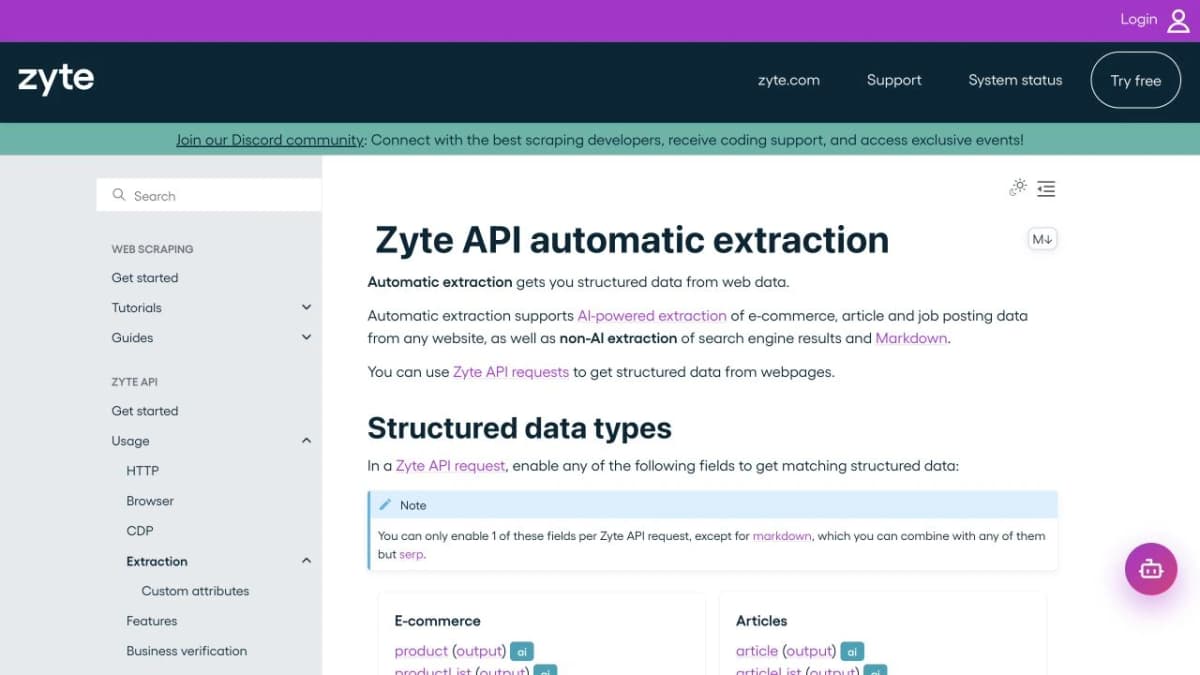Image resolution: width=1200 pixels, height=675 pixels.
Task: Open the CDP sidebar item
Action: pos(140,531)
